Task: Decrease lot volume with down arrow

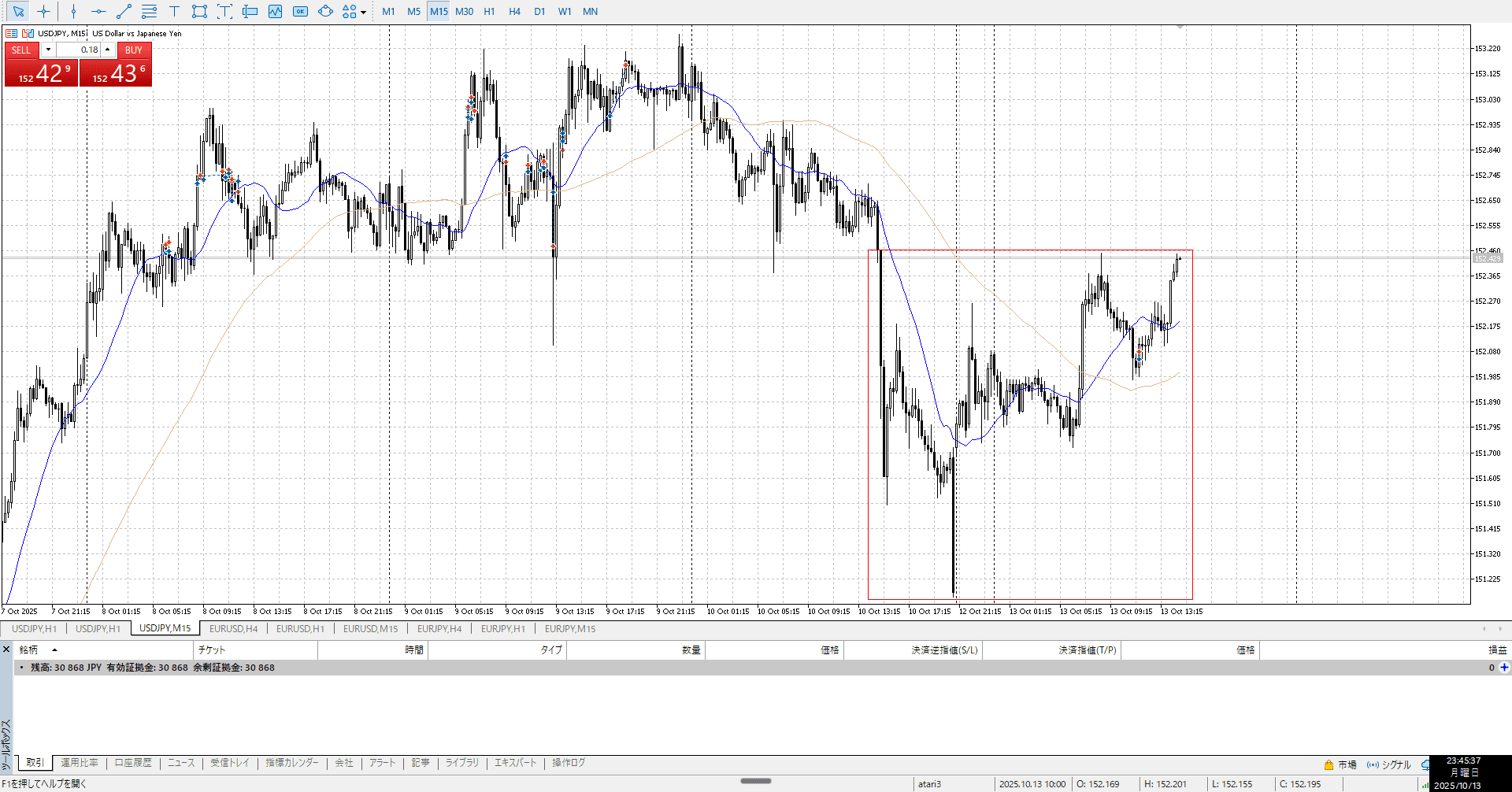Action: click(48, 50)
